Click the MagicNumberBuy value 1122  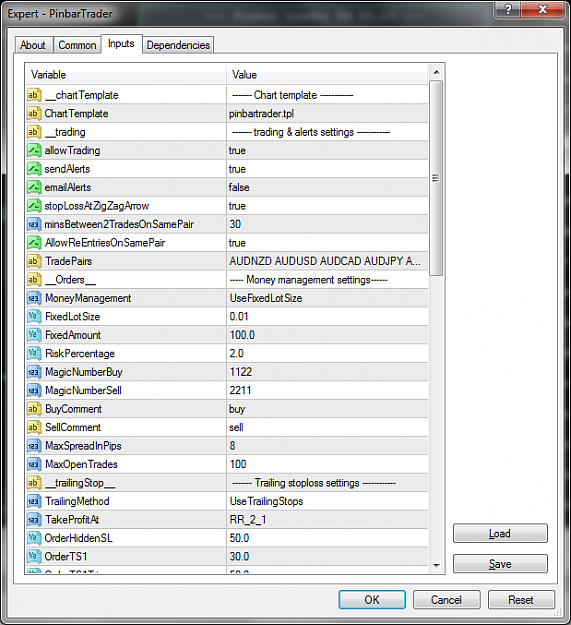click(x=241, y=372)
